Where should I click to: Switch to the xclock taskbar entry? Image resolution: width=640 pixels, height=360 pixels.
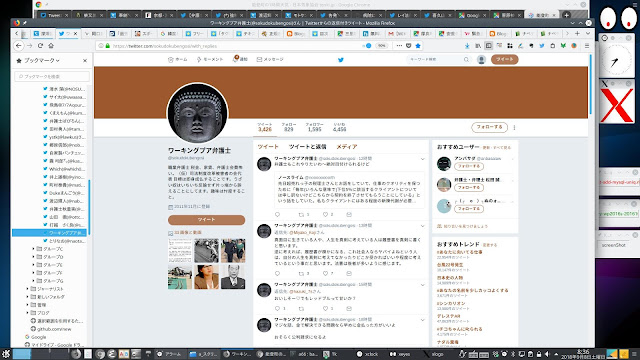(368, 354)
